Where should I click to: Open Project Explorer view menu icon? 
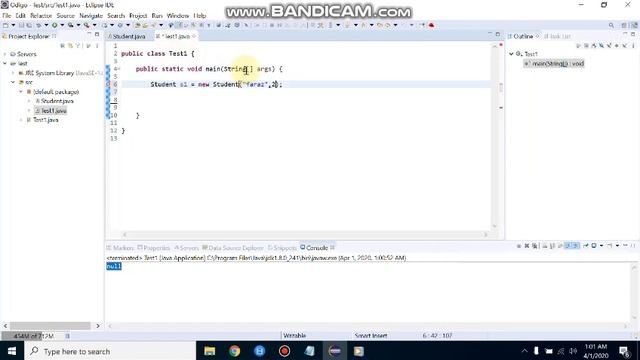(97, 46)
